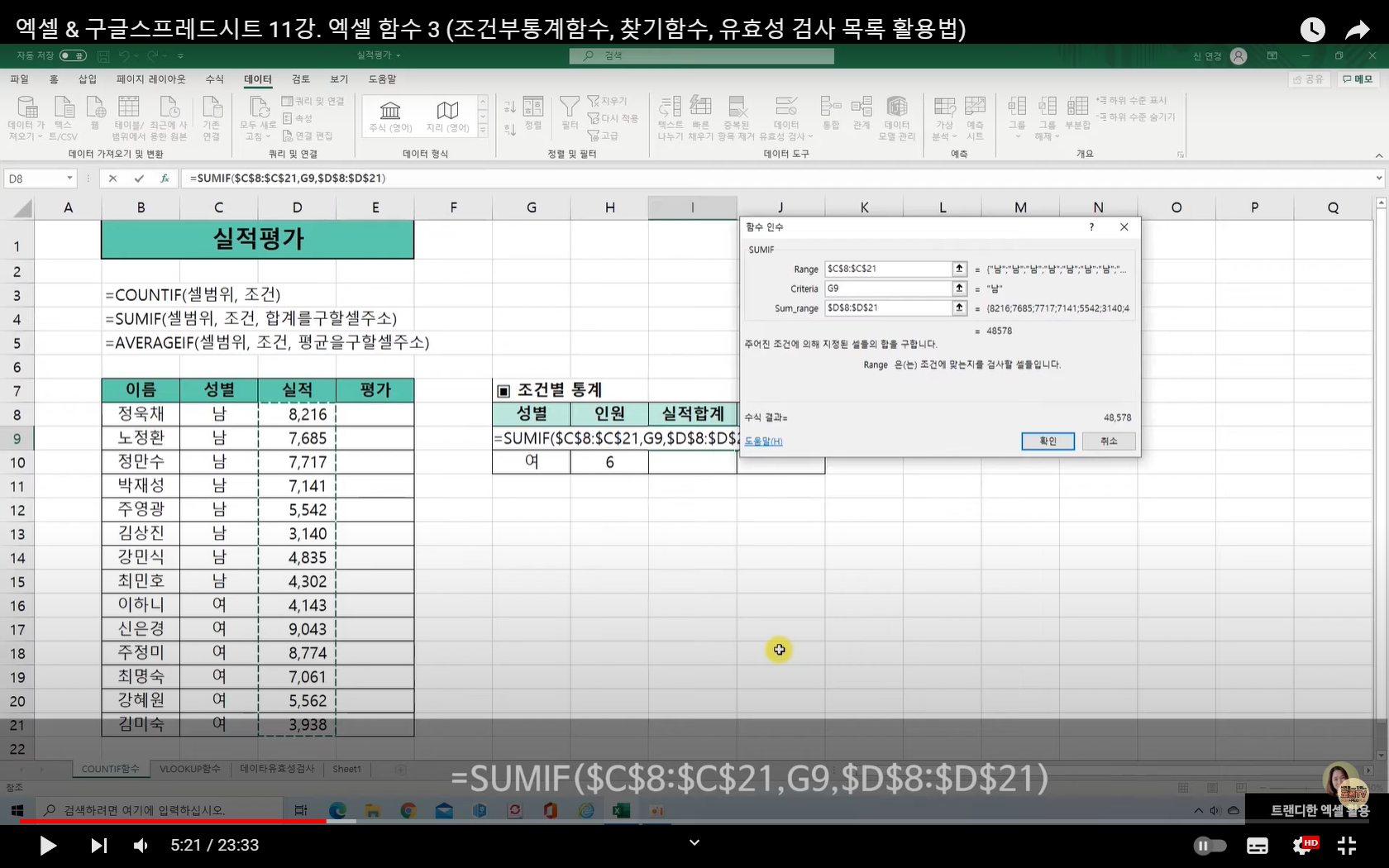The height and width of the screenshot is (868, 1389).
Task: Click the YouTube watch later clock icon
Action: (x=1312, y=30)
